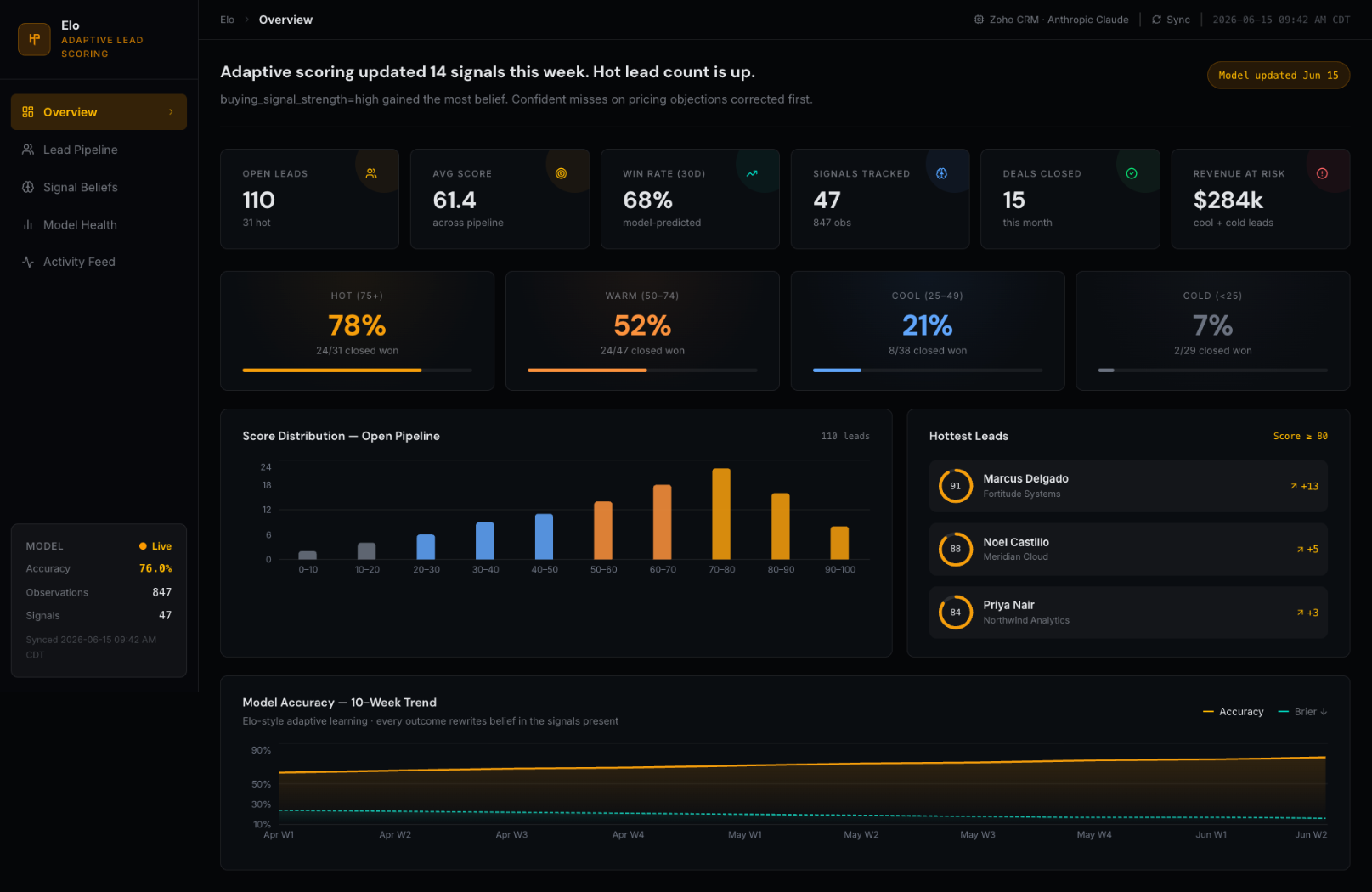Click the Jun W2 axis label
Screen dimensions: 1372x892
[x=1311, y=835]
